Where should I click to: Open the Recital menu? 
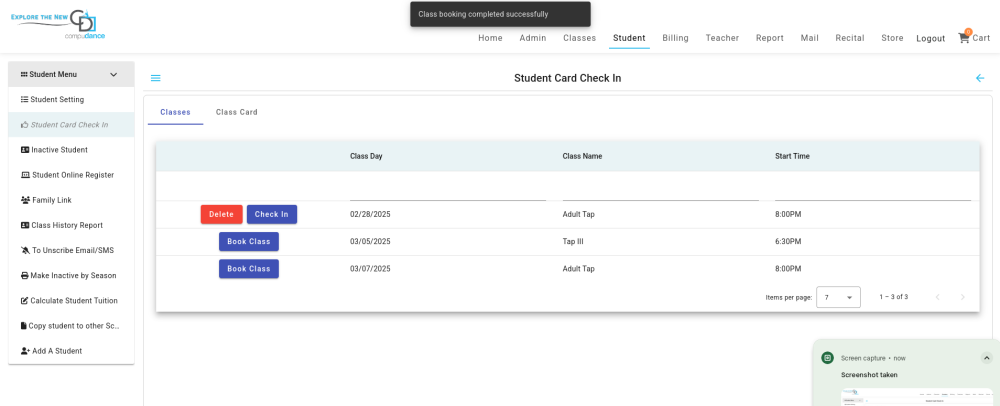coord(850,38)
